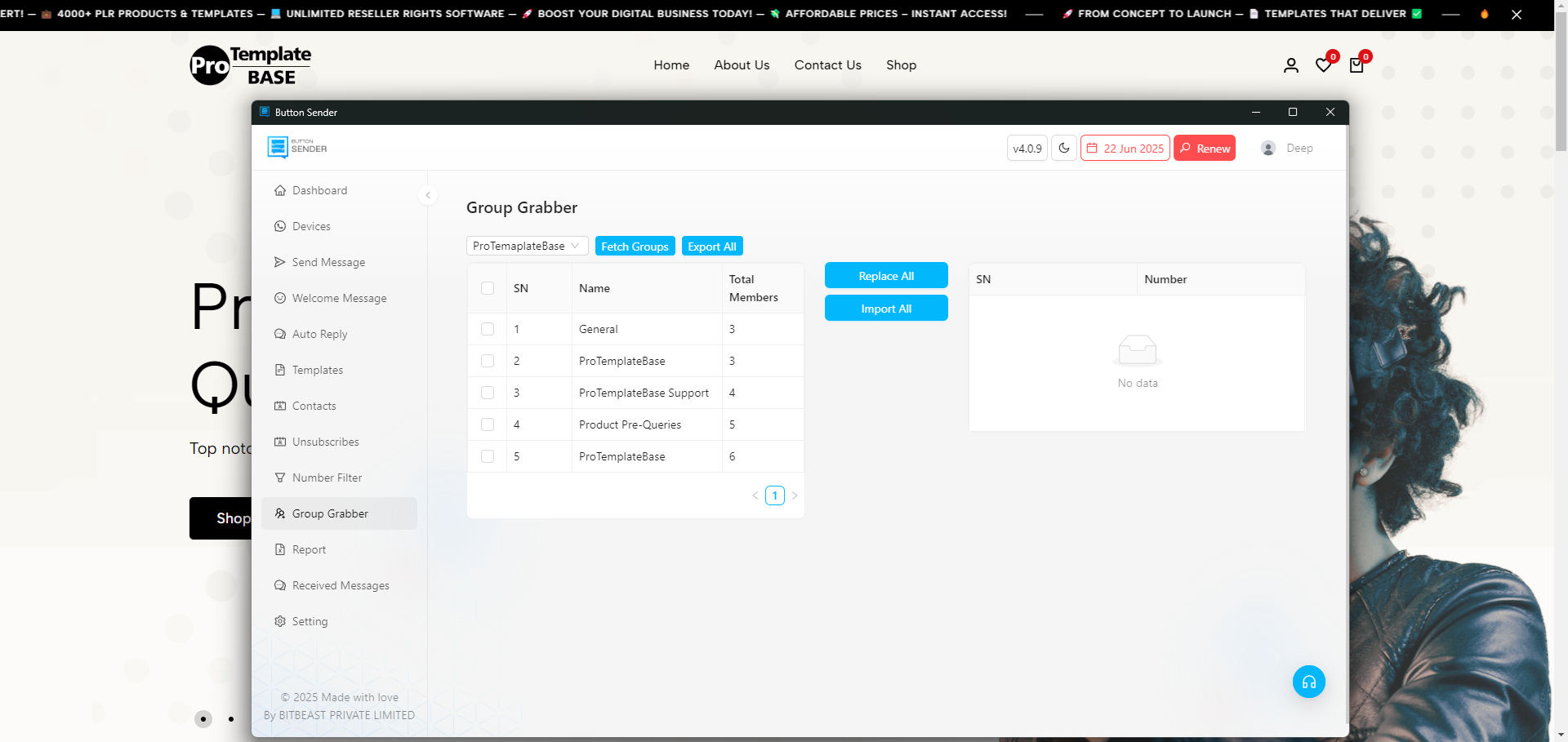Click the Replace All button
1568x742 pixels.
(886, 276)
